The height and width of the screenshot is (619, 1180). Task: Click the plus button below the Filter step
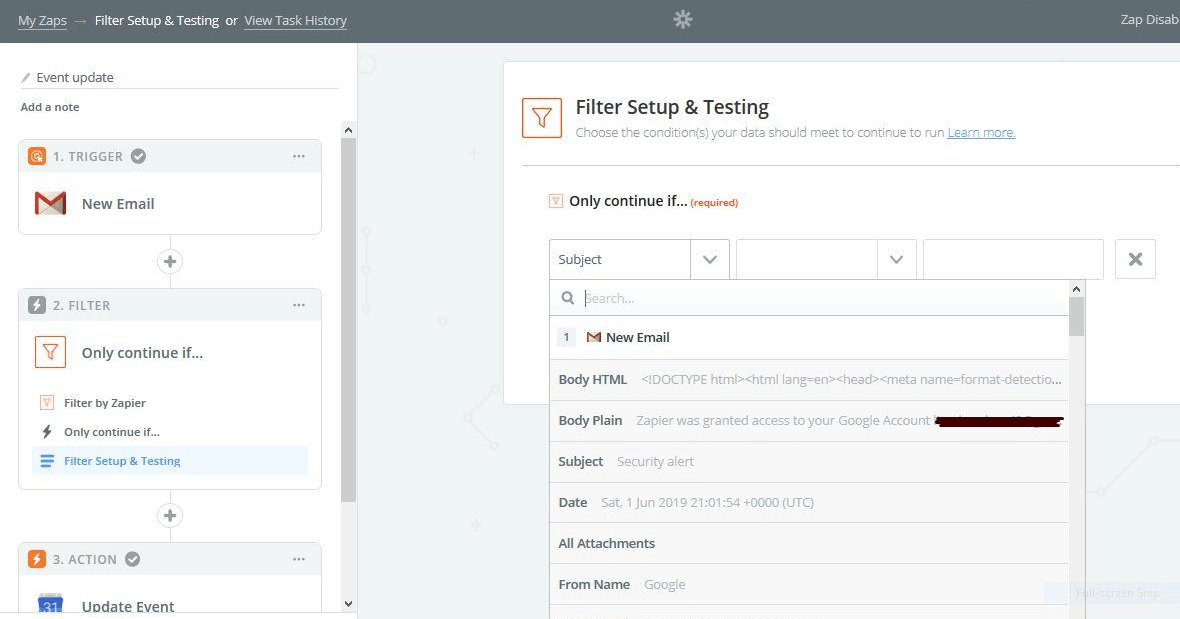pos(170,515)
